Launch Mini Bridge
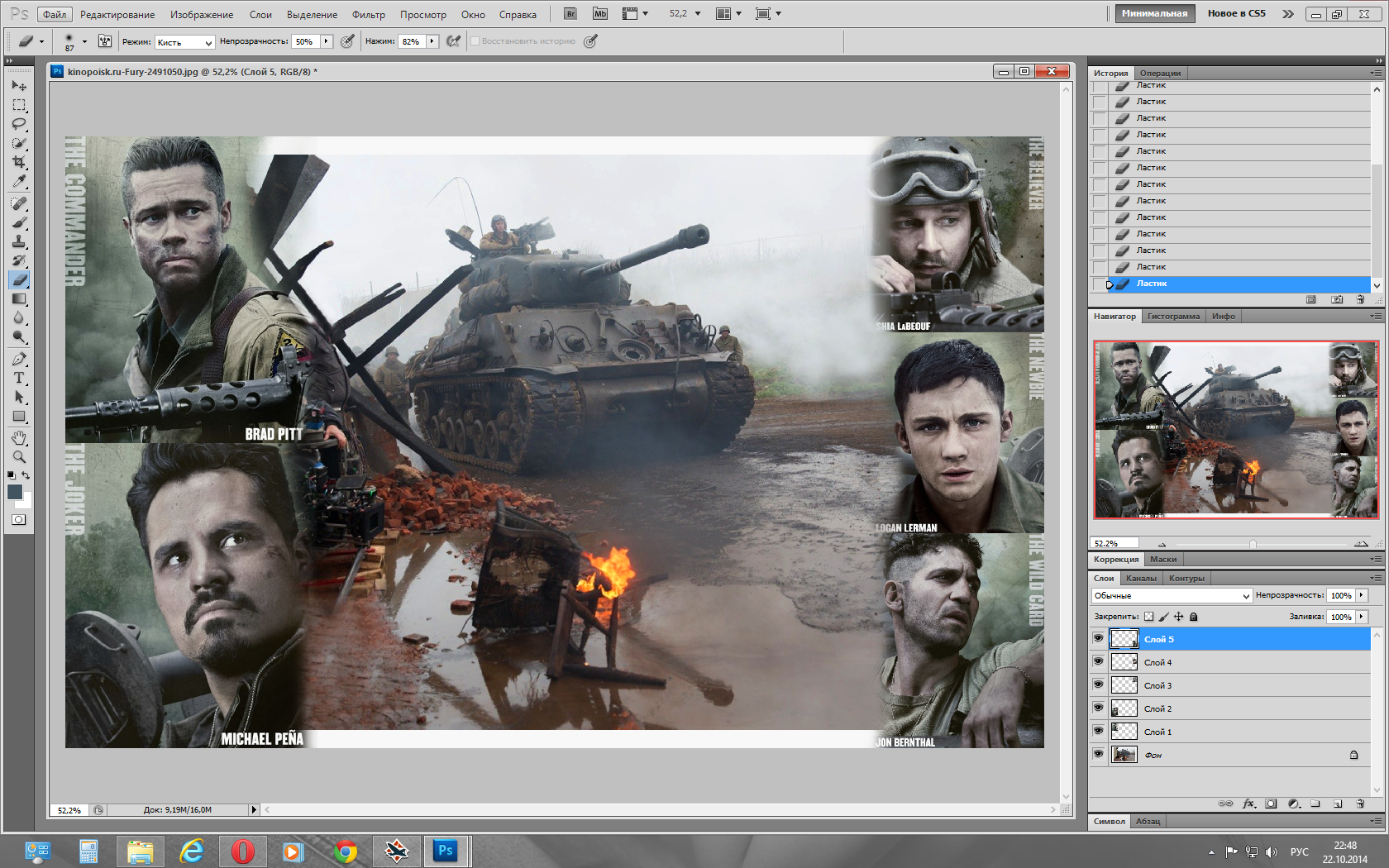Image resolution: width=1389 pixels, height=868 pixels. click(600, 14)
